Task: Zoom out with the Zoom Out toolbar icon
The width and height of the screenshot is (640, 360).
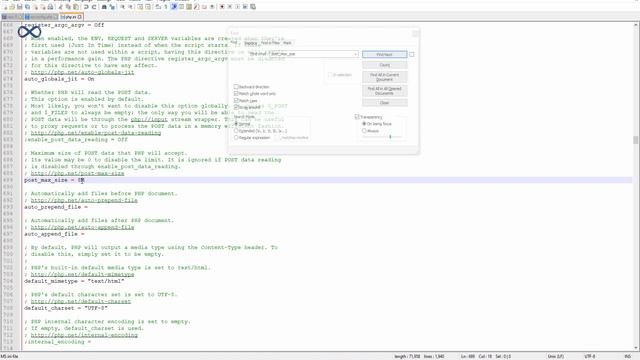Action: (x=130, y=7)
